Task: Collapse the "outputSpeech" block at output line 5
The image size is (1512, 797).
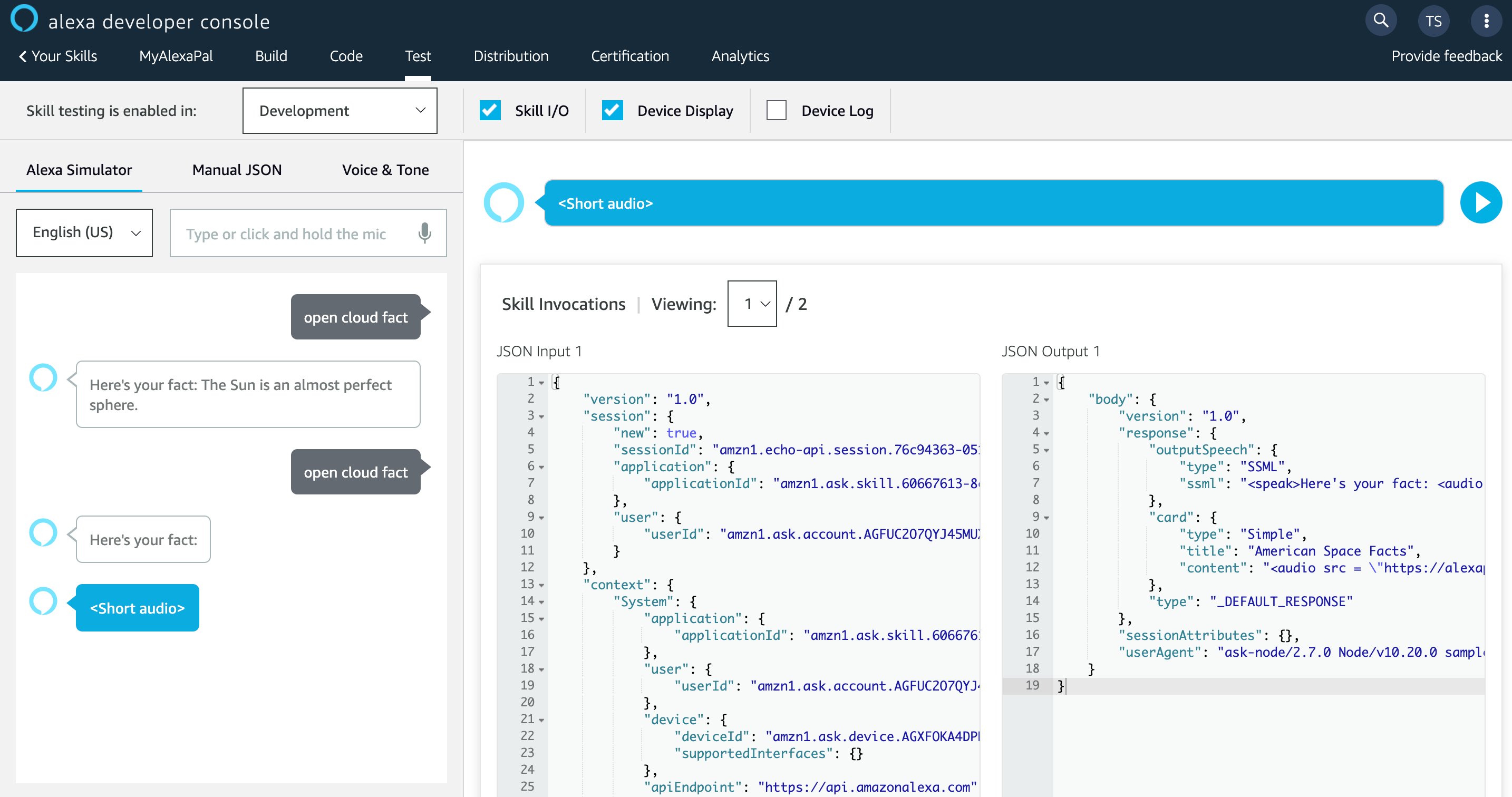Action: click(1046, 451)
